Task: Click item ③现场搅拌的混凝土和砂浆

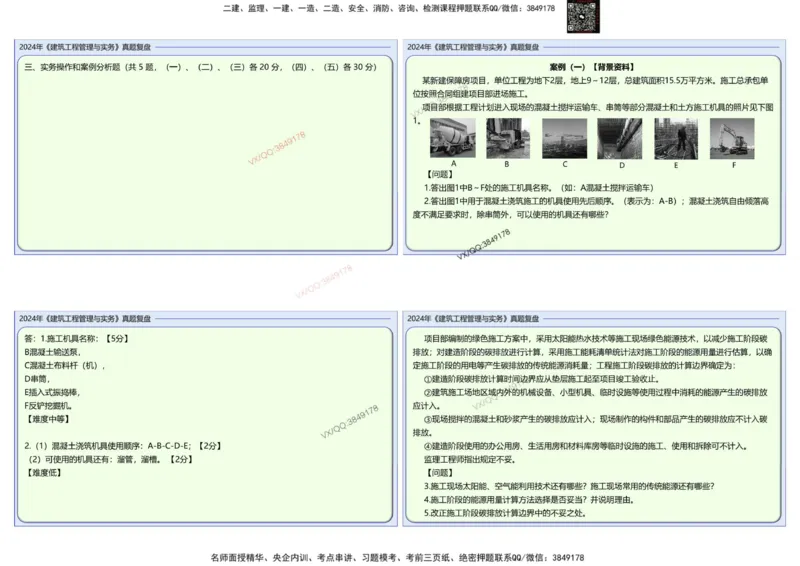Action: point(590,426)
